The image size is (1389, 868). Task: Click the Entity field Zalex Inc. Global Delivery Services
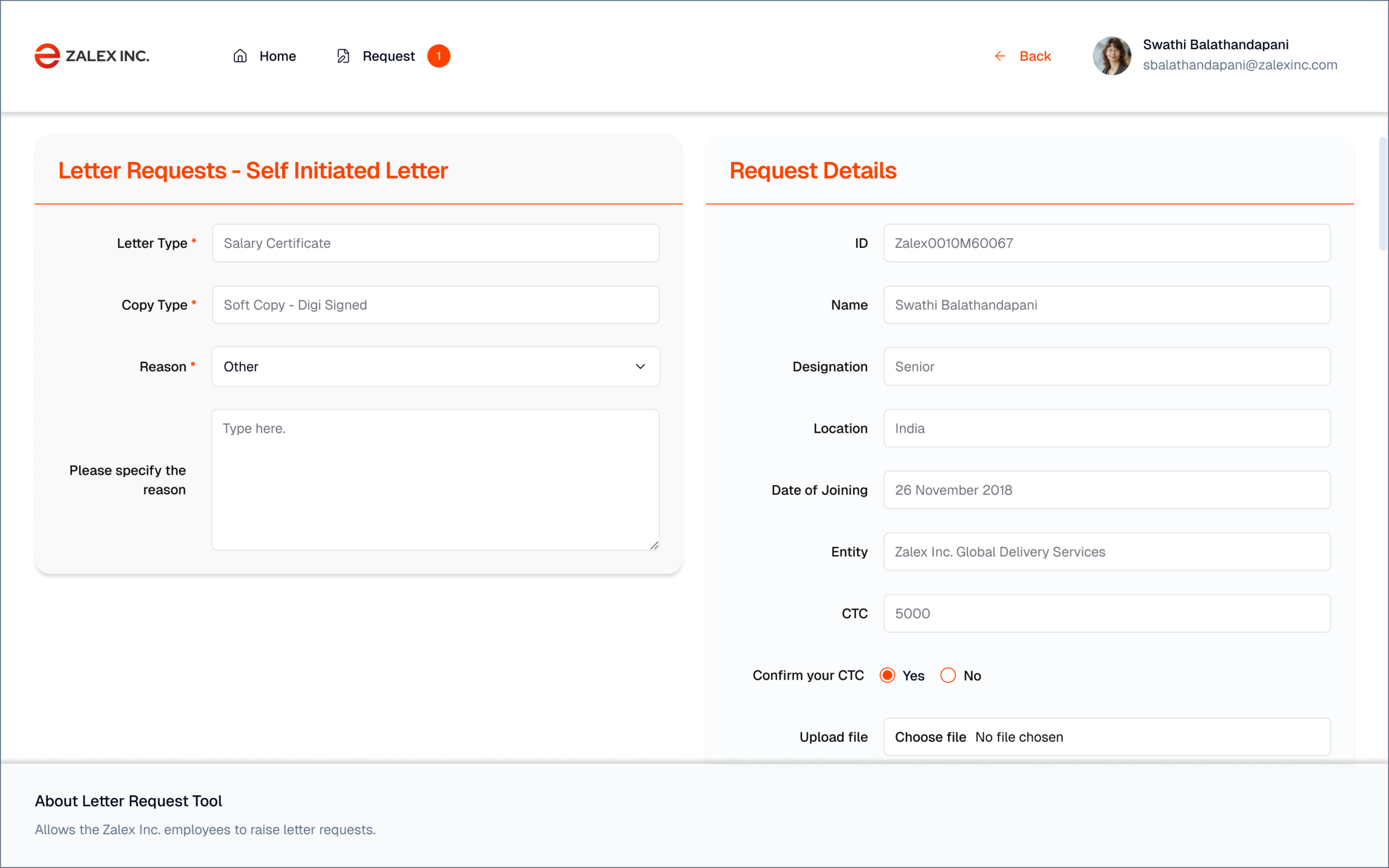1107,552
